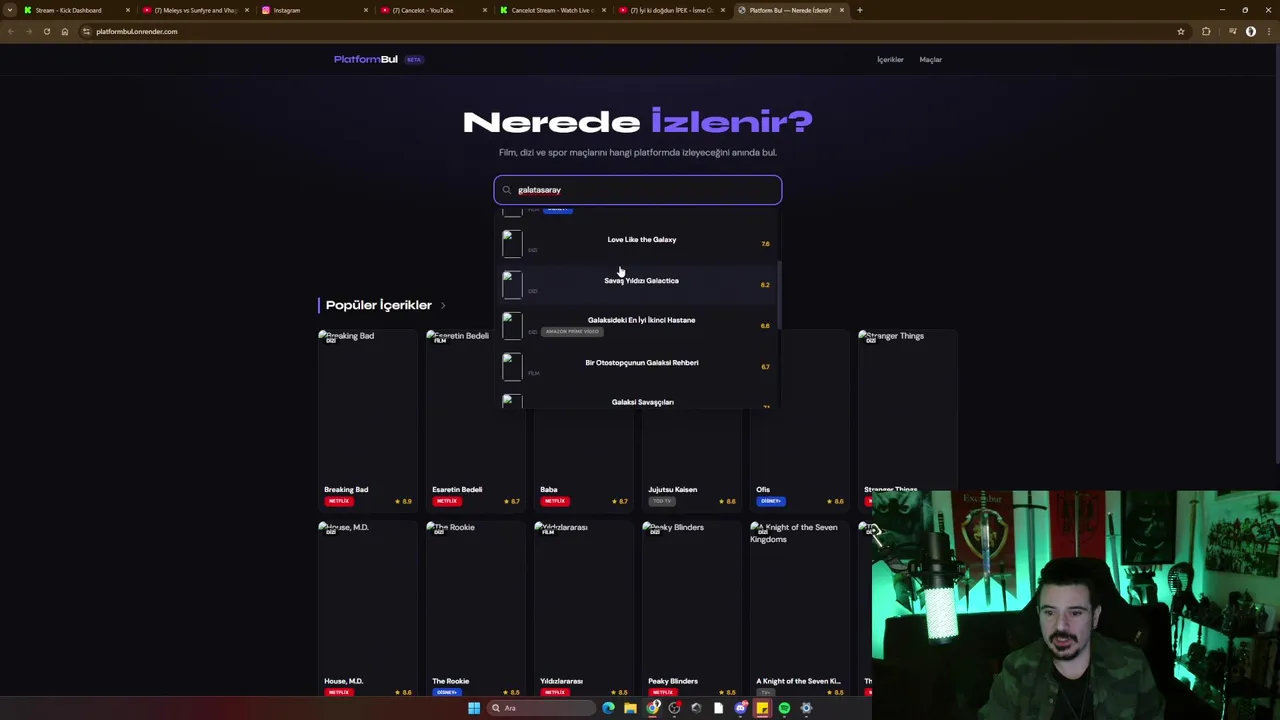View site information icon in address bar
Image resolution: width=1280 pixels, height=720 pixels.
pos(86,31)
